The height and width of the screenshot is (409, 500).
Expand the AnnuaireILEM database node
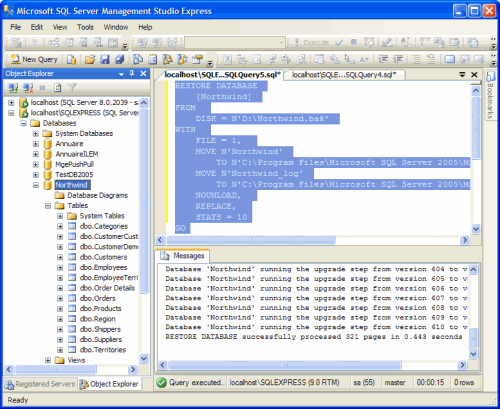point(36,154)
